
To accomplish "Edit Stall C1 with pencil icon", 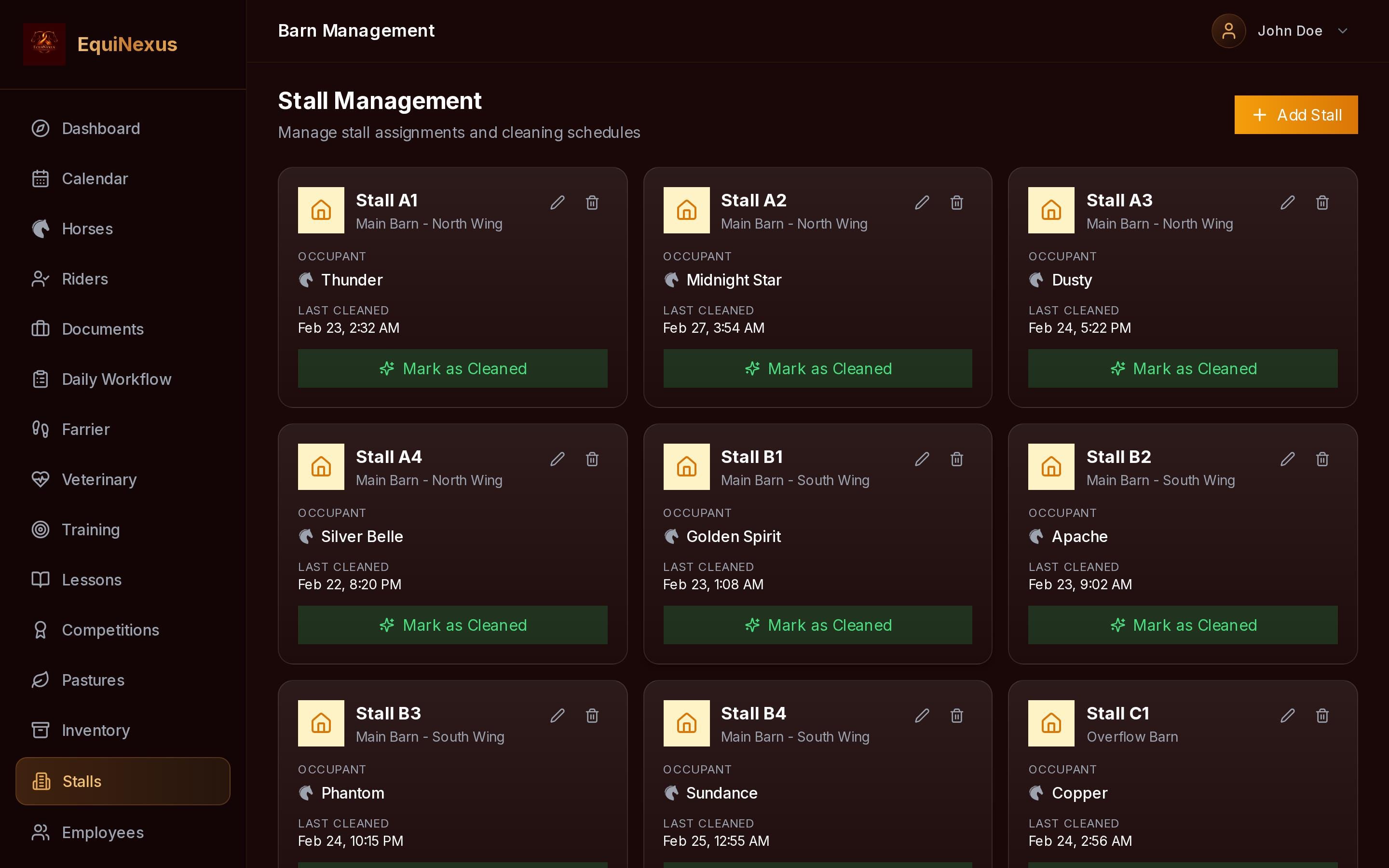I will click(1287, 716).
